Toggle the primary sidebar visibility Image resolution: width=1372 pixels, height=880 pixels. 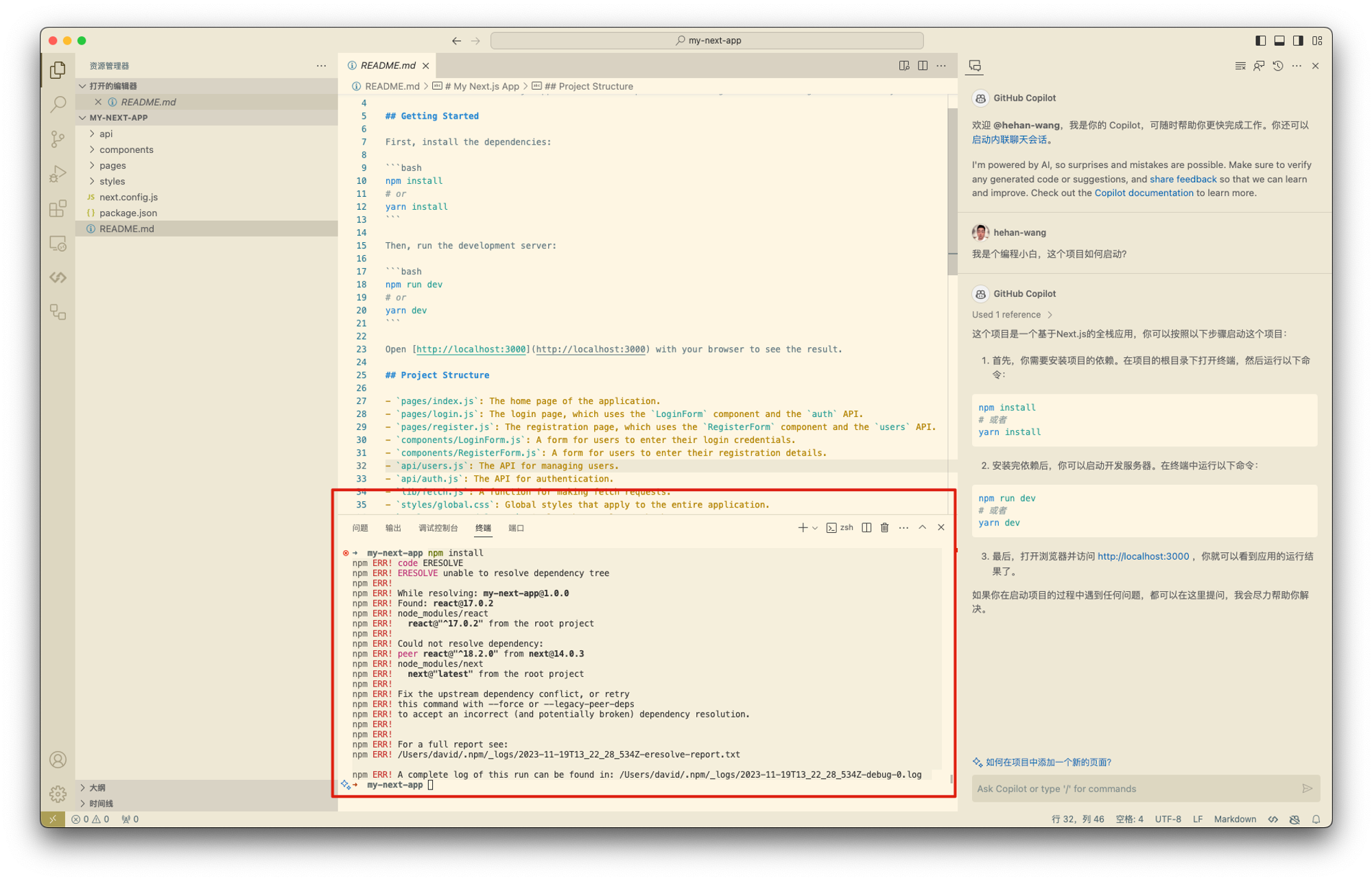pyautogui.click(x=1260, y=40)
